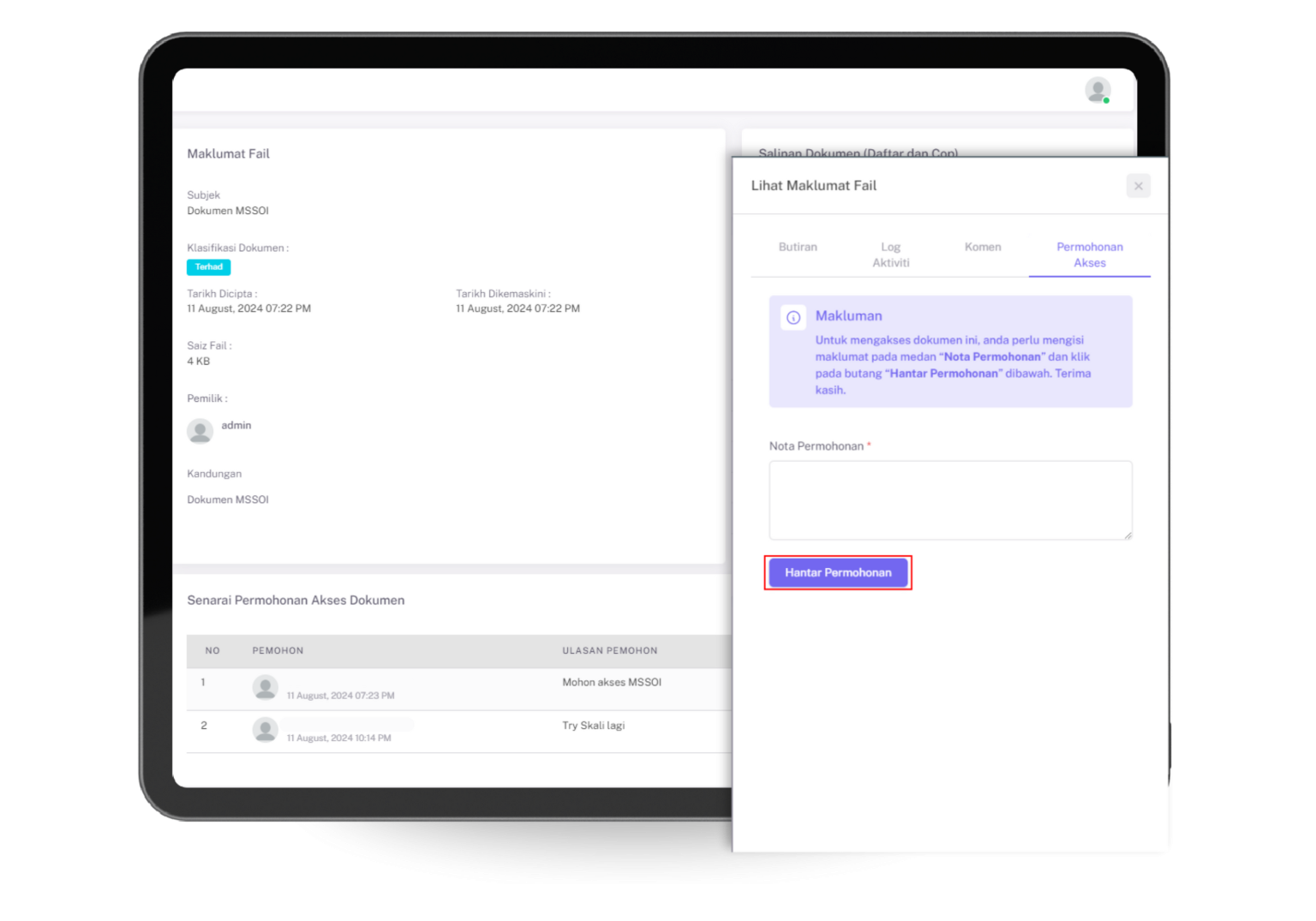
Task: Click the Terhad classification badge
Action: tap(208, 267)
